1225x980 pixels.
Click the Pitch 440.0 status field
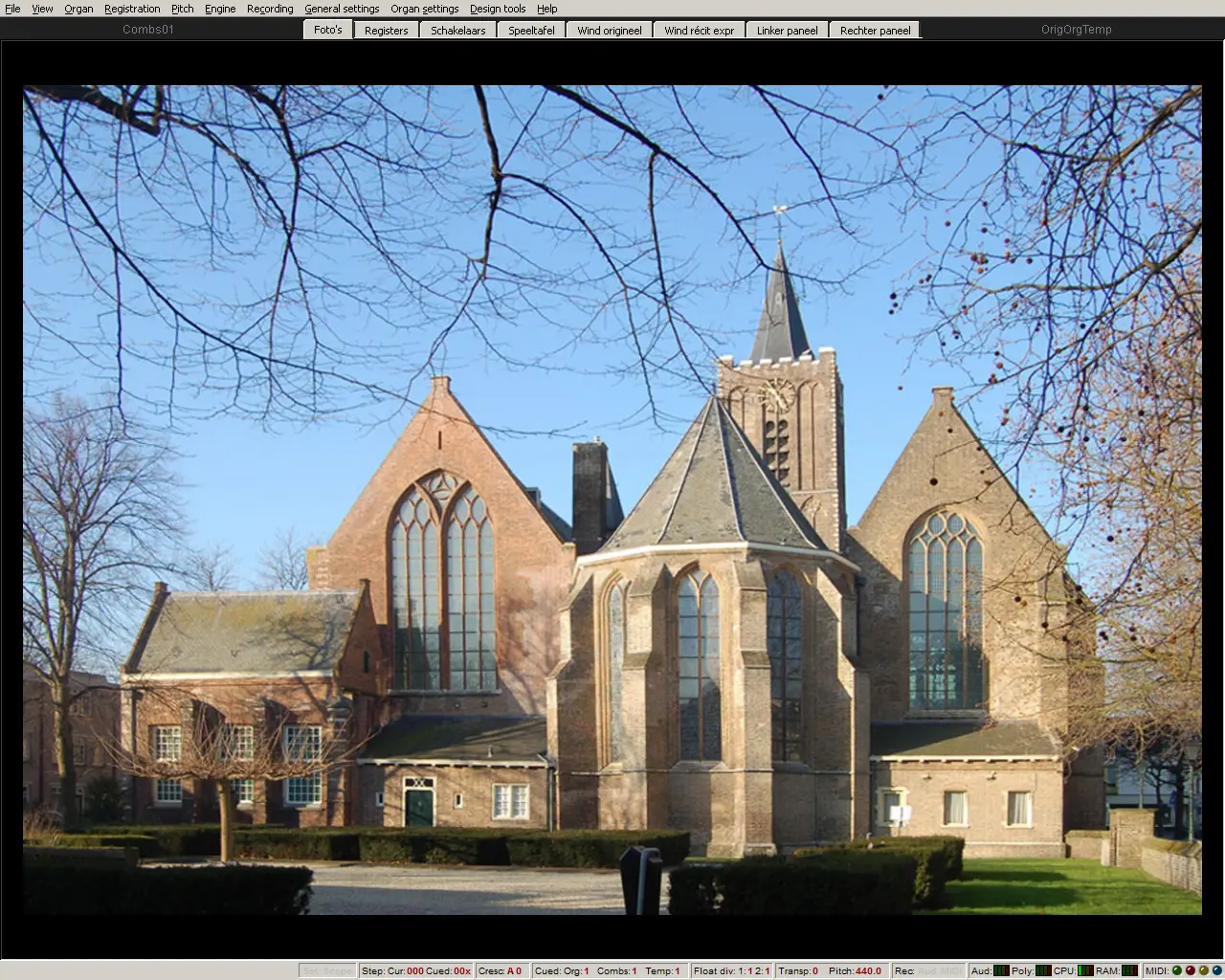pyautogui.click(x=856, y=970)
